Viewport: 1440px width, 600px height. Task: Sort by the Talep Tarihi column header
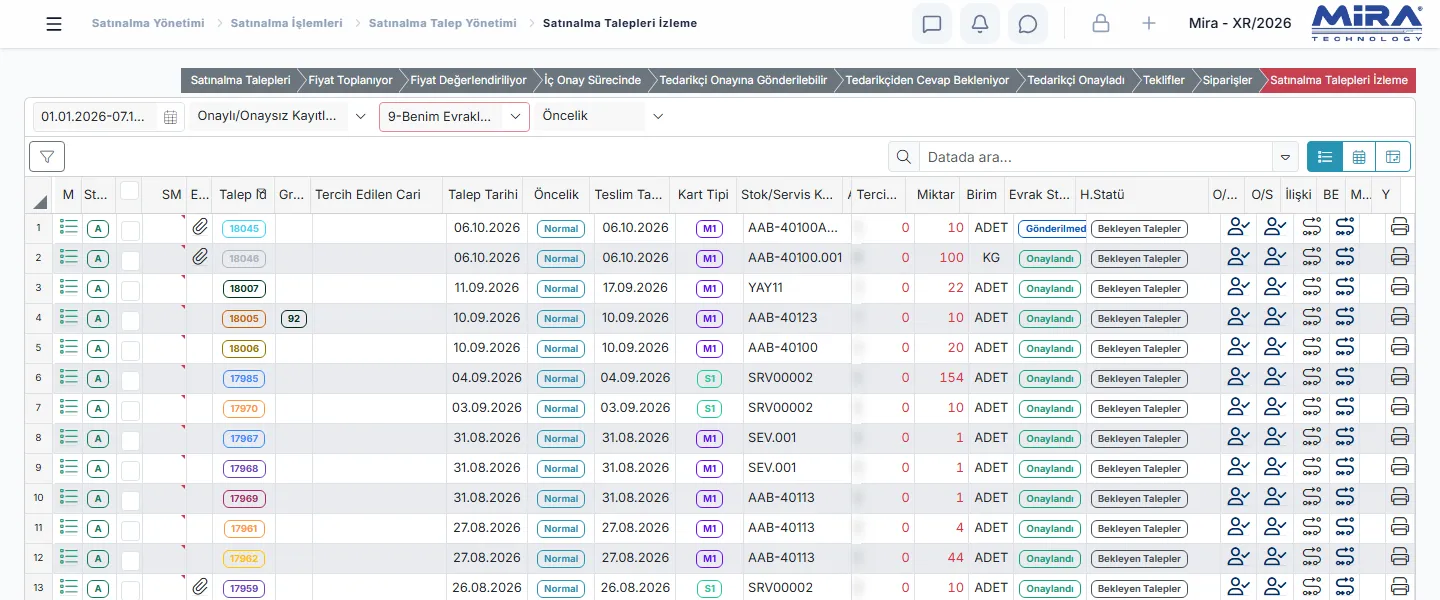pos(483,194)
